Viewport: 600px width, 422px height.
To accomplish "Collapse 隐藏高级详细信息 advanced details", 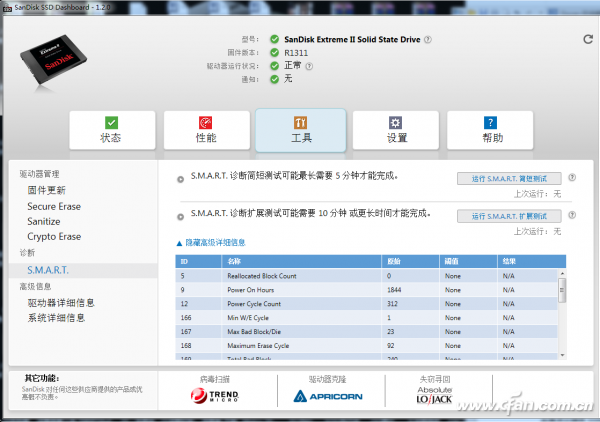I will pyautogui.click(x=210, y=243).
